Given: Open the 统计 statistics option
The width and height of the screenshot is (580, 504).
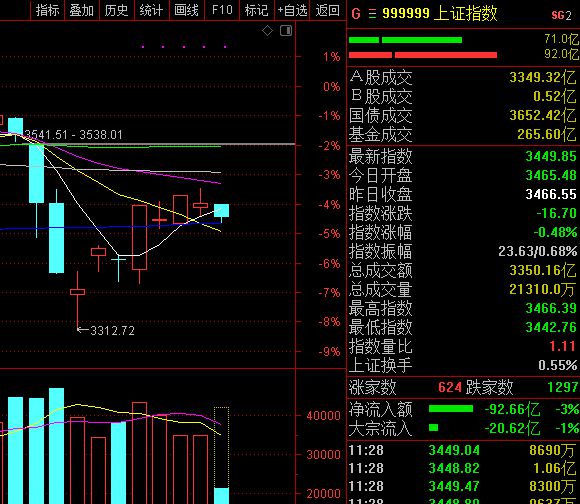Looking at the screenshot, I should 151,10.
